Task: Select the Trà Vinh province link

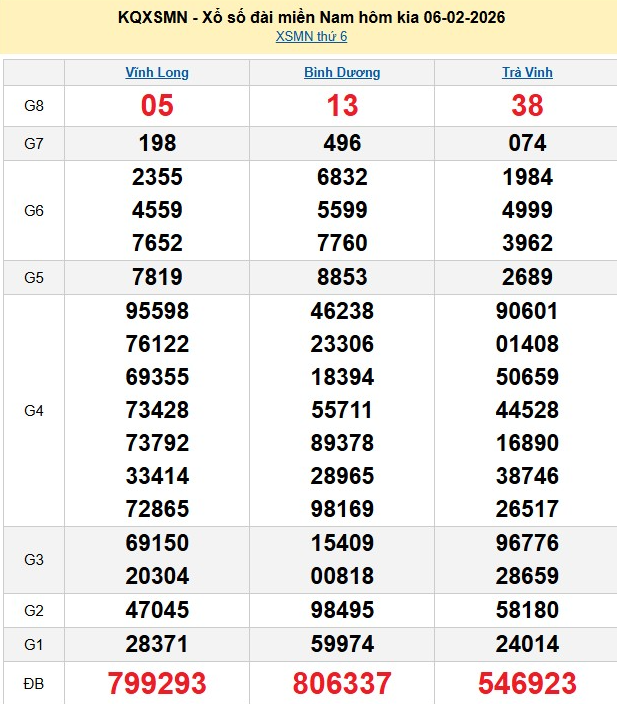Action: (x=527, y=73)
